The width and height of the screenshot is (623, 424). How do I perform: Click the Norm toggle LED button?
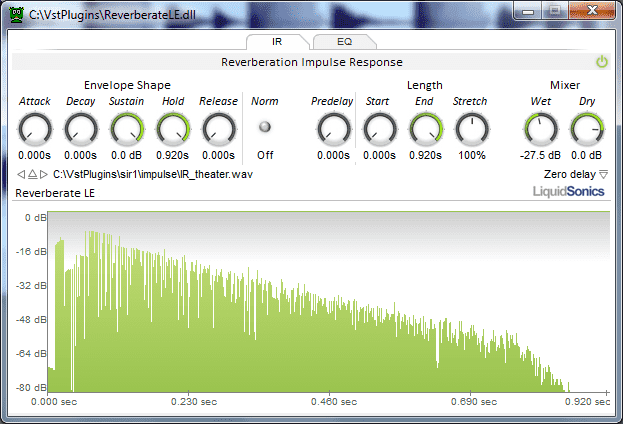coord(265,127)
